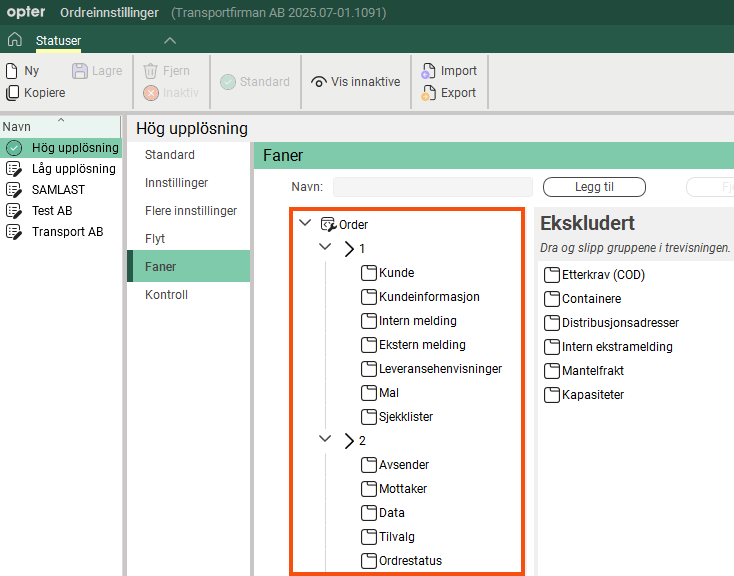Click the home icon in the tab bar
The image size is (734, 576).
14,40
